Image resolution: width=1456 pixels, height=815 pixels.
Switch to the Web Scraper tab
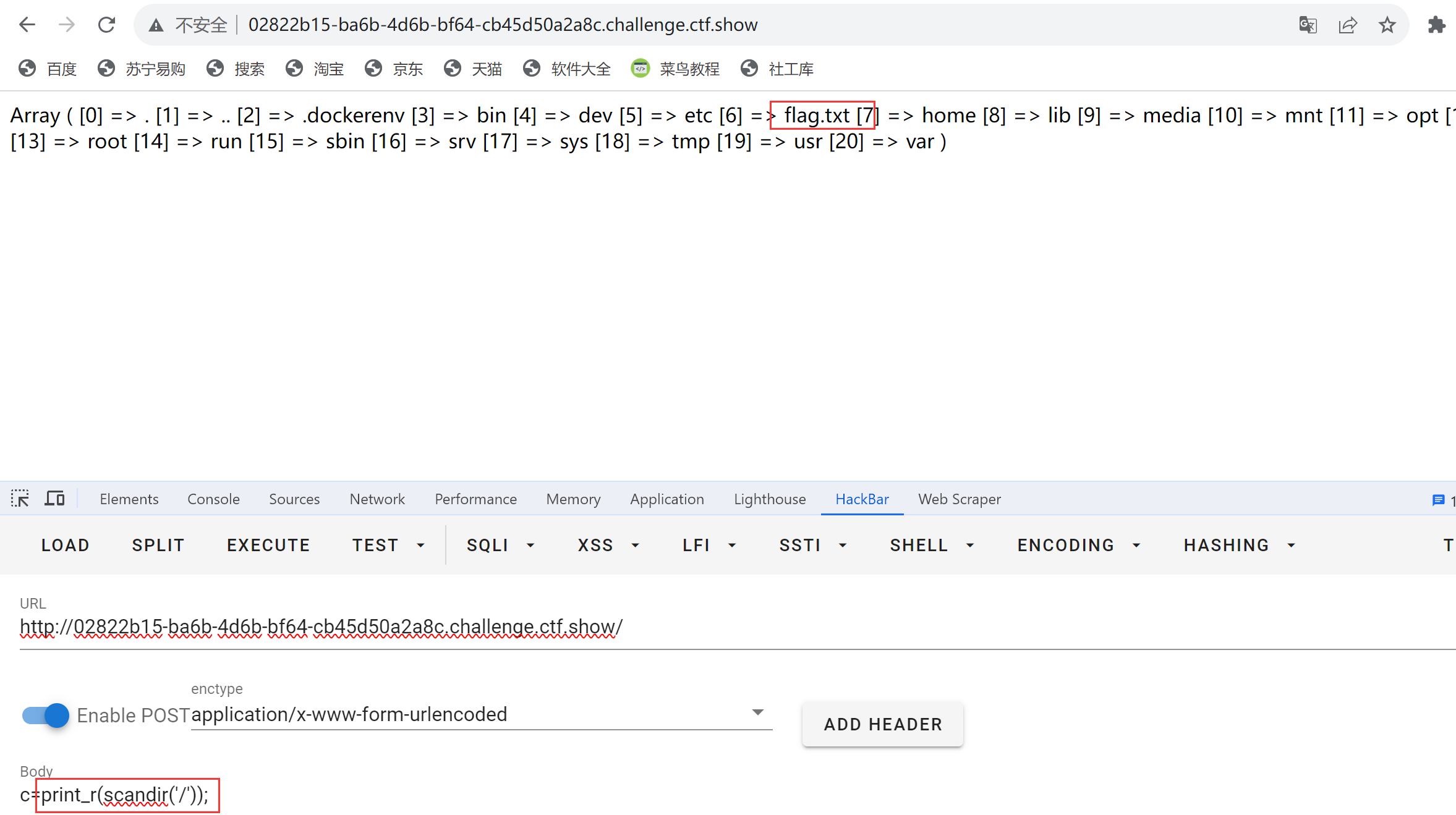click(x=960, y=499)
